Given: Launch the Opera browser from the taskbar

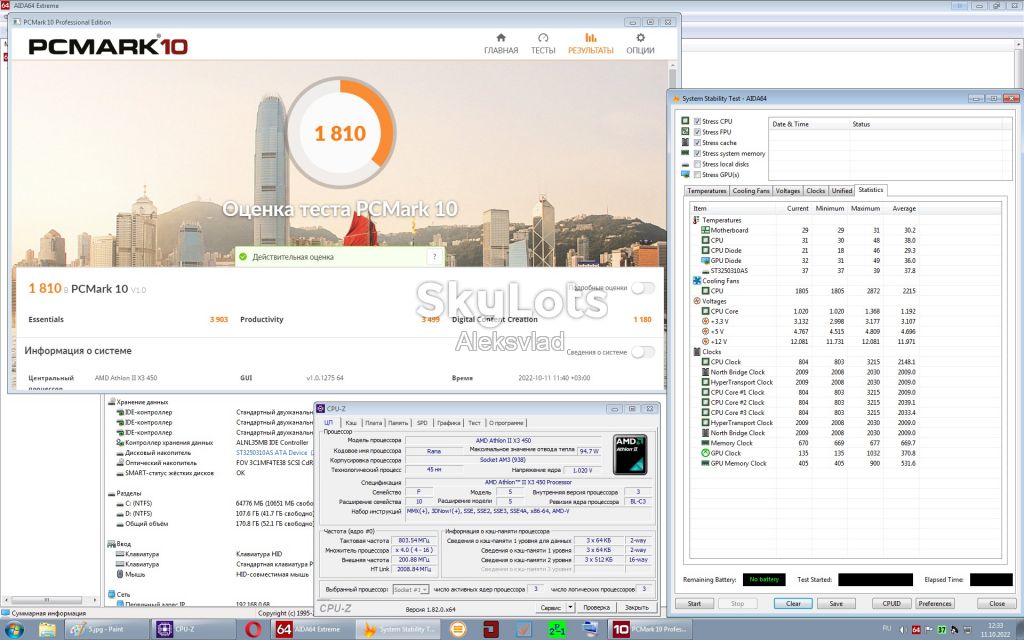Looking at the screenshot, I should click(253, 630).
